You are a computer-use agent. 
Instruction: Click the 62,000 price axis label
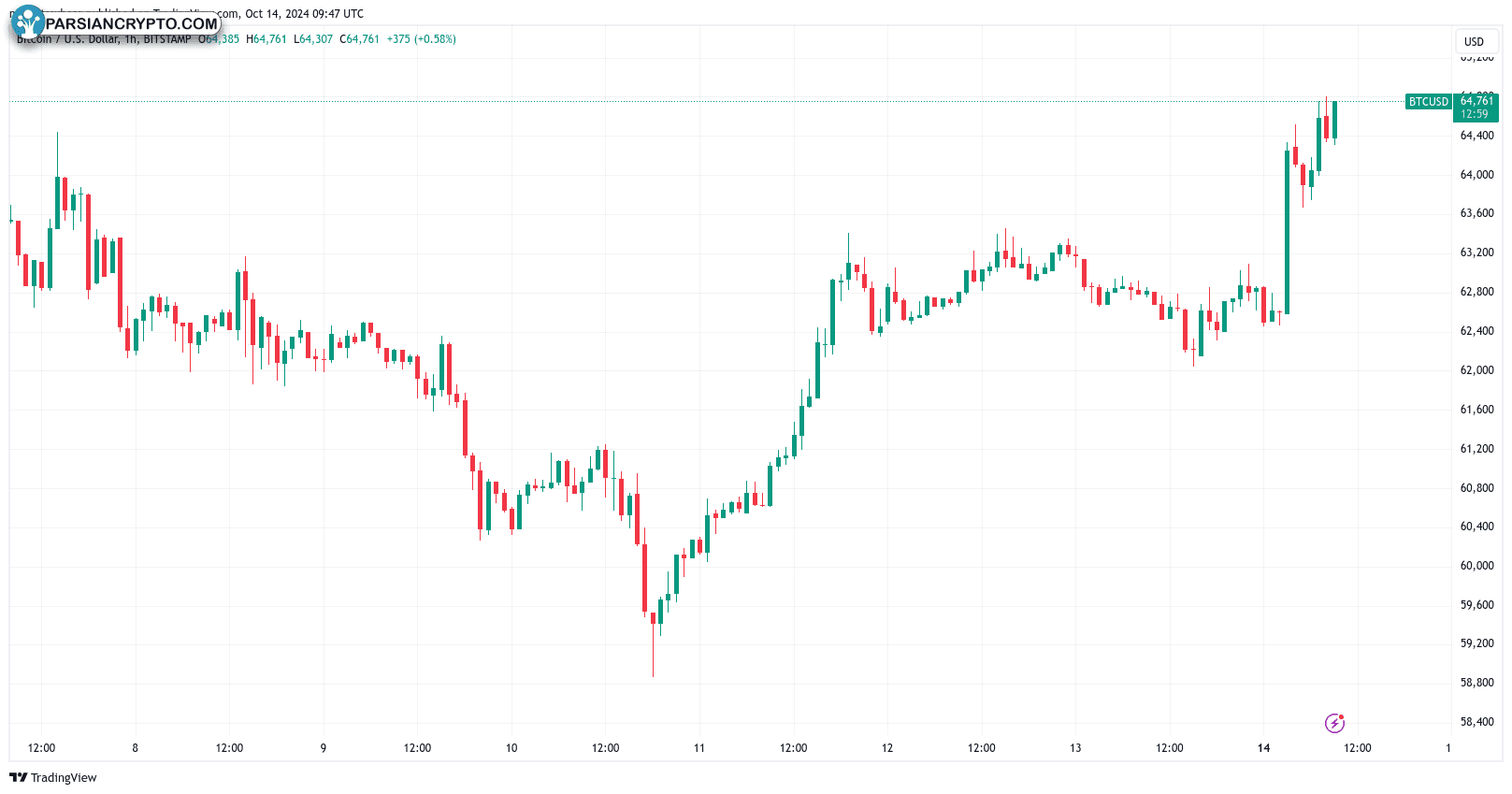pyautogui.click(x=1476, y=370)
